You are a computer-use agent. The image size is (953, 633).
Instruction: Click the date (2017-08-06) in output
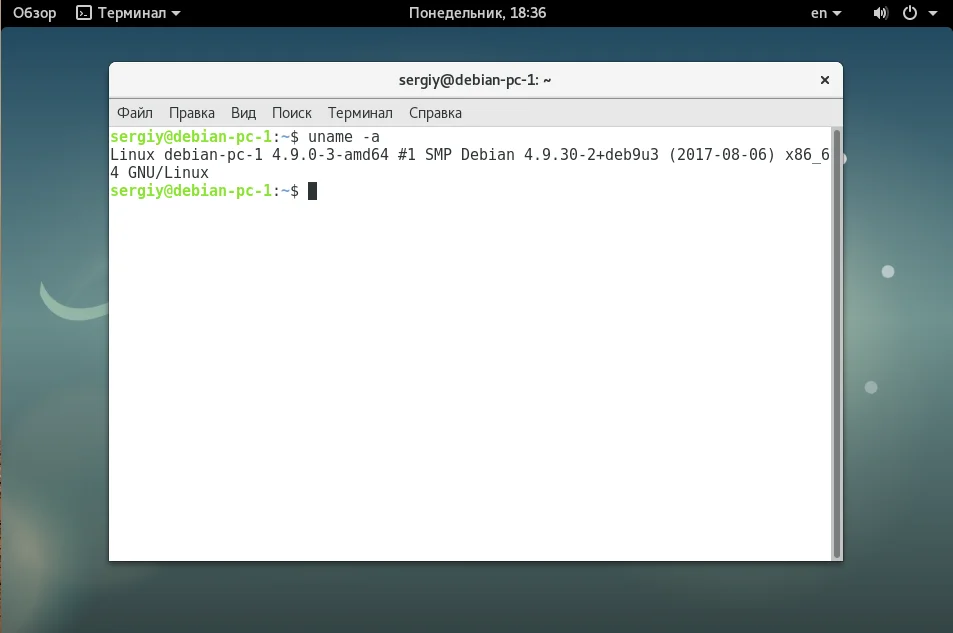tap(721, 154)
